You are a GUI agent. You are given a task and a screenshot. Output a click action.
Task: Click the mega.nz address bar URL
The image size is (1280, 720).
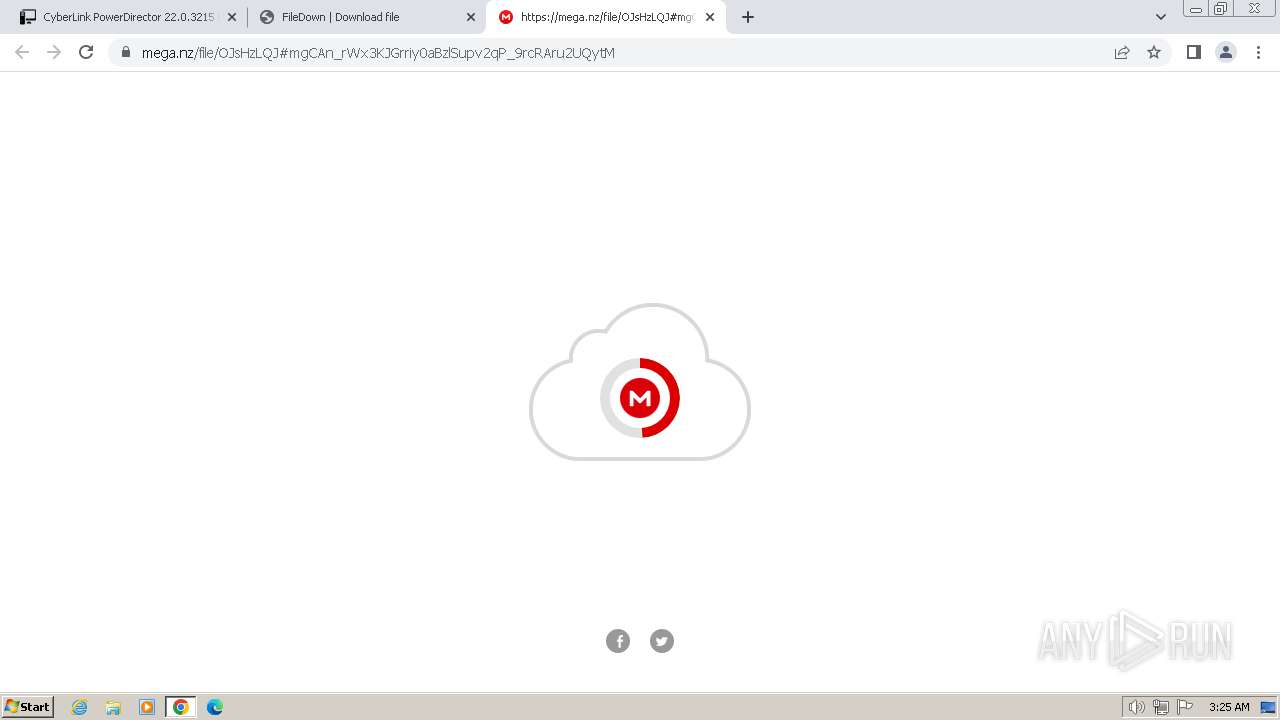click(378, 53)
